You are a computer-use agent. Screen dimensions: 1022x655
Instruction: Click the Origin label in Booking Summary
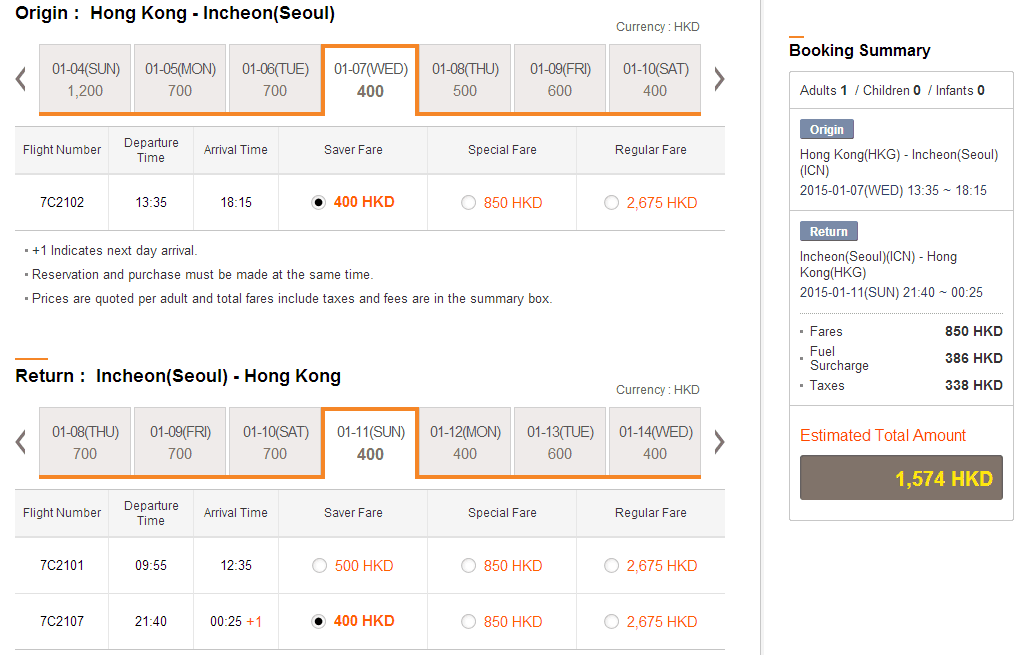point(826,129)
